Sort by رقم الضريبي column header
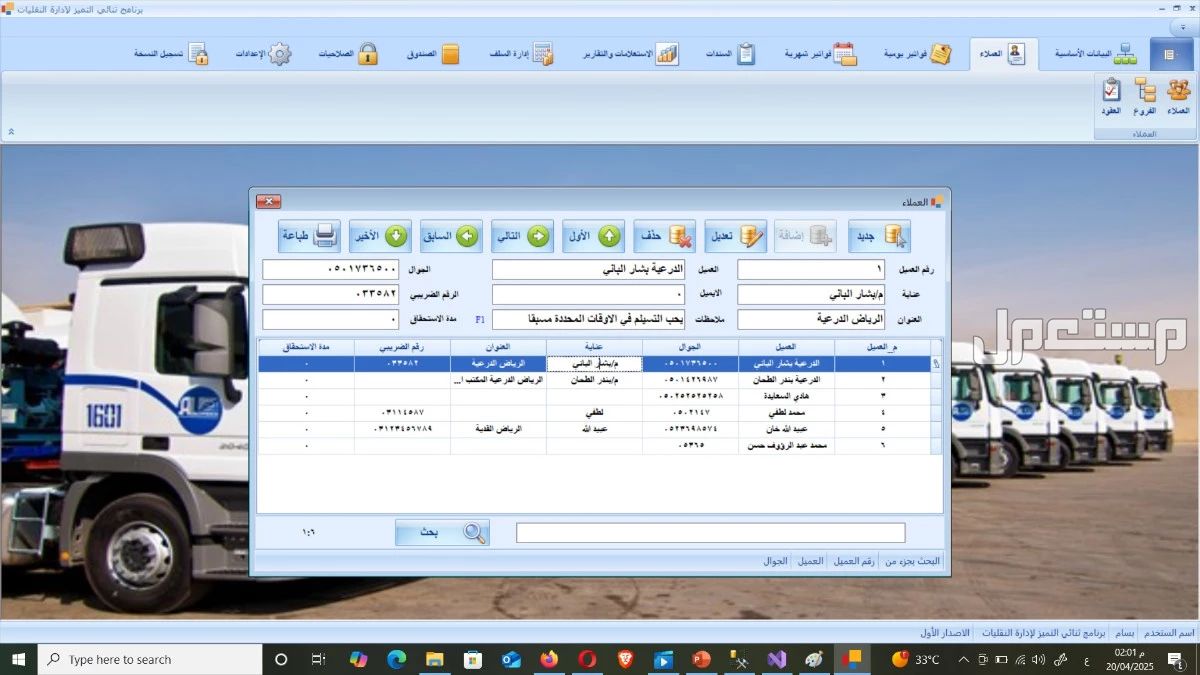Screen dimensions: 1200x675 tap(402, 347)
